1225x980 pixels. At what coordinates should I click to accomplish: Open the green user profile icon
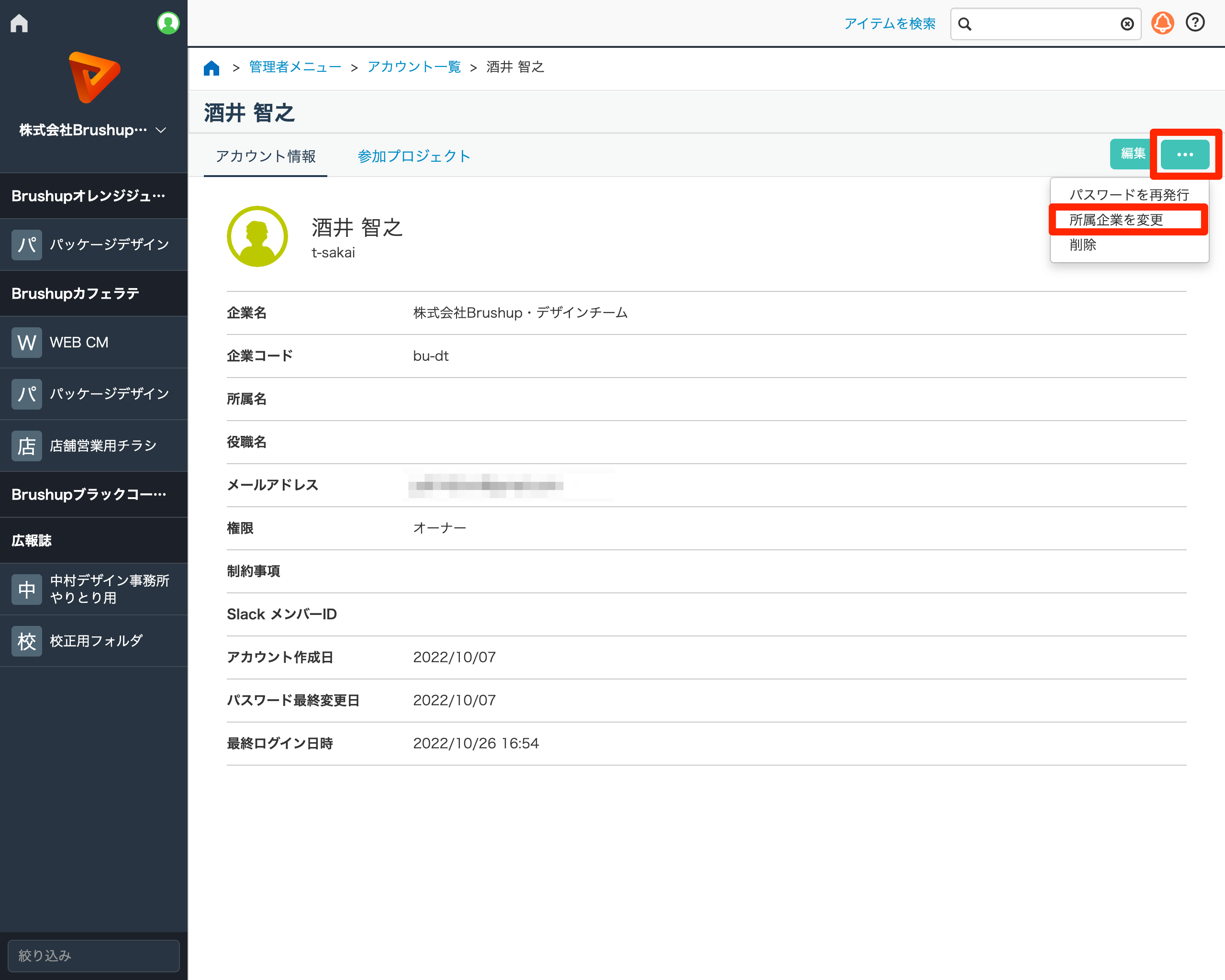pyautogui.click(x=167, y=23)
